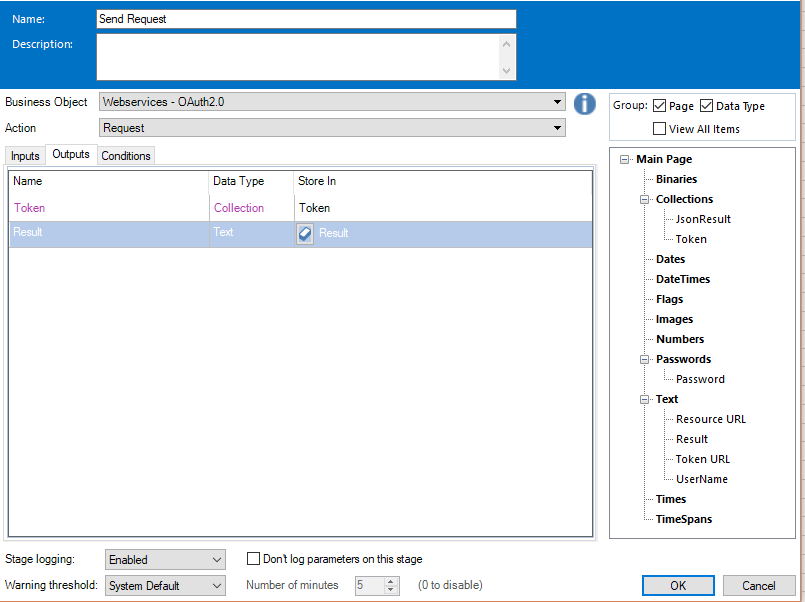Select the Passwords tree label

683,359
